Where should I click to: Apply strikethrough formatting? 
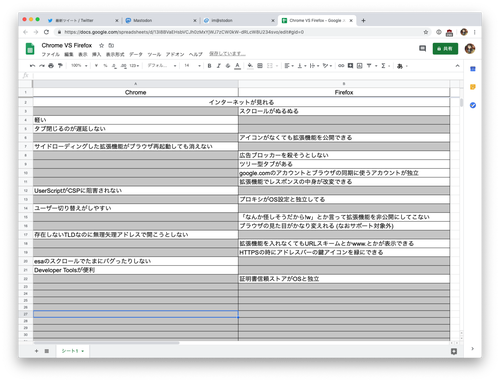(228, 66)
